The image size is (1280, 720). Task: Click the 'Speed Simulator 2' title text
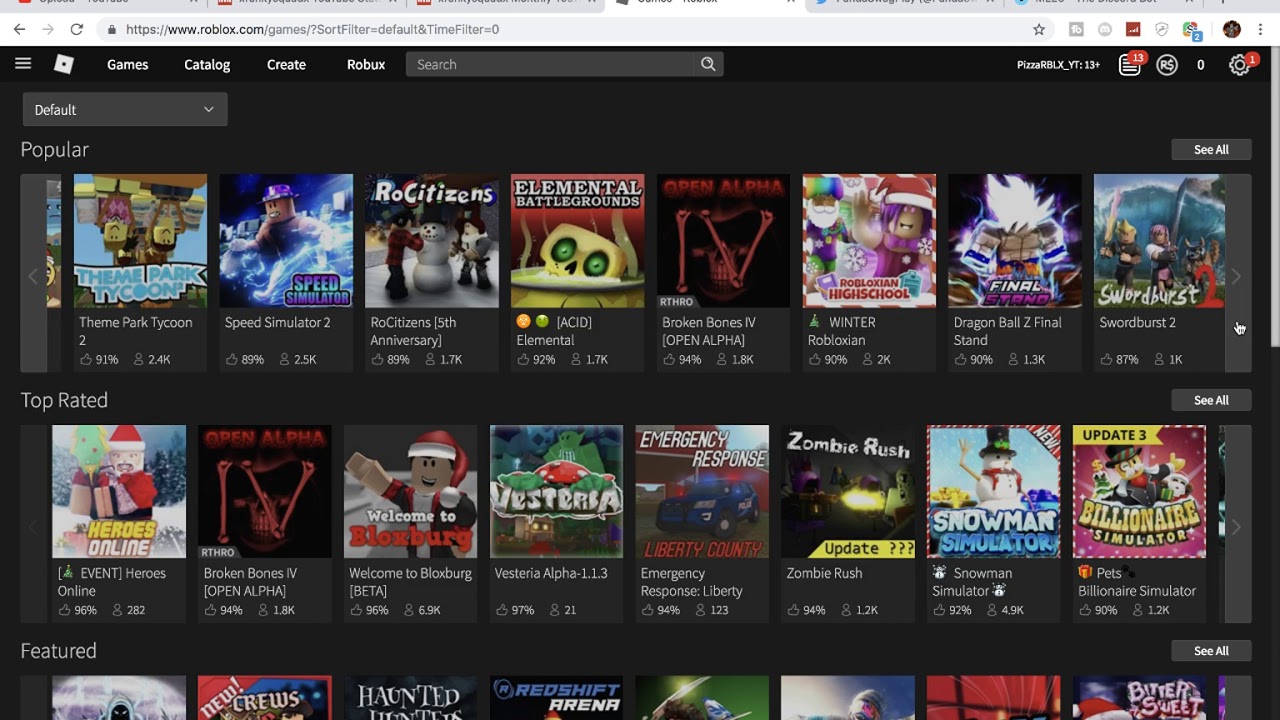click(277, 322)
